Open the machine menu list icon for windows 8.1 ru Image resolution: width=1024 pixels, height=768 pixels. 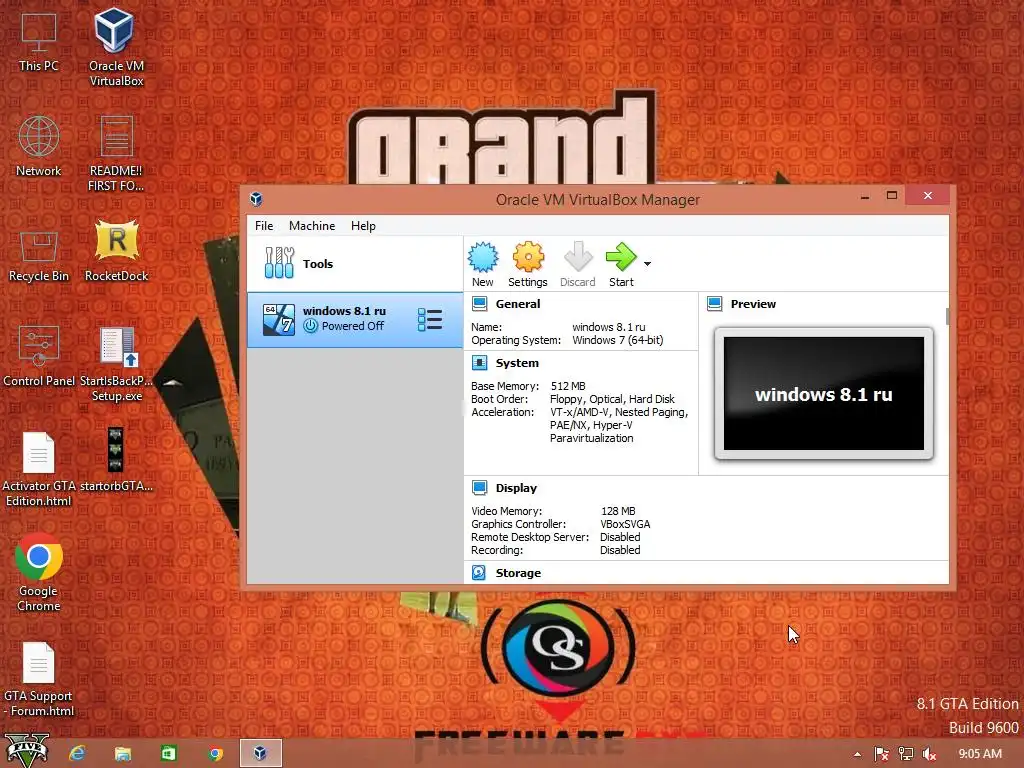click(x=430, y=319)
